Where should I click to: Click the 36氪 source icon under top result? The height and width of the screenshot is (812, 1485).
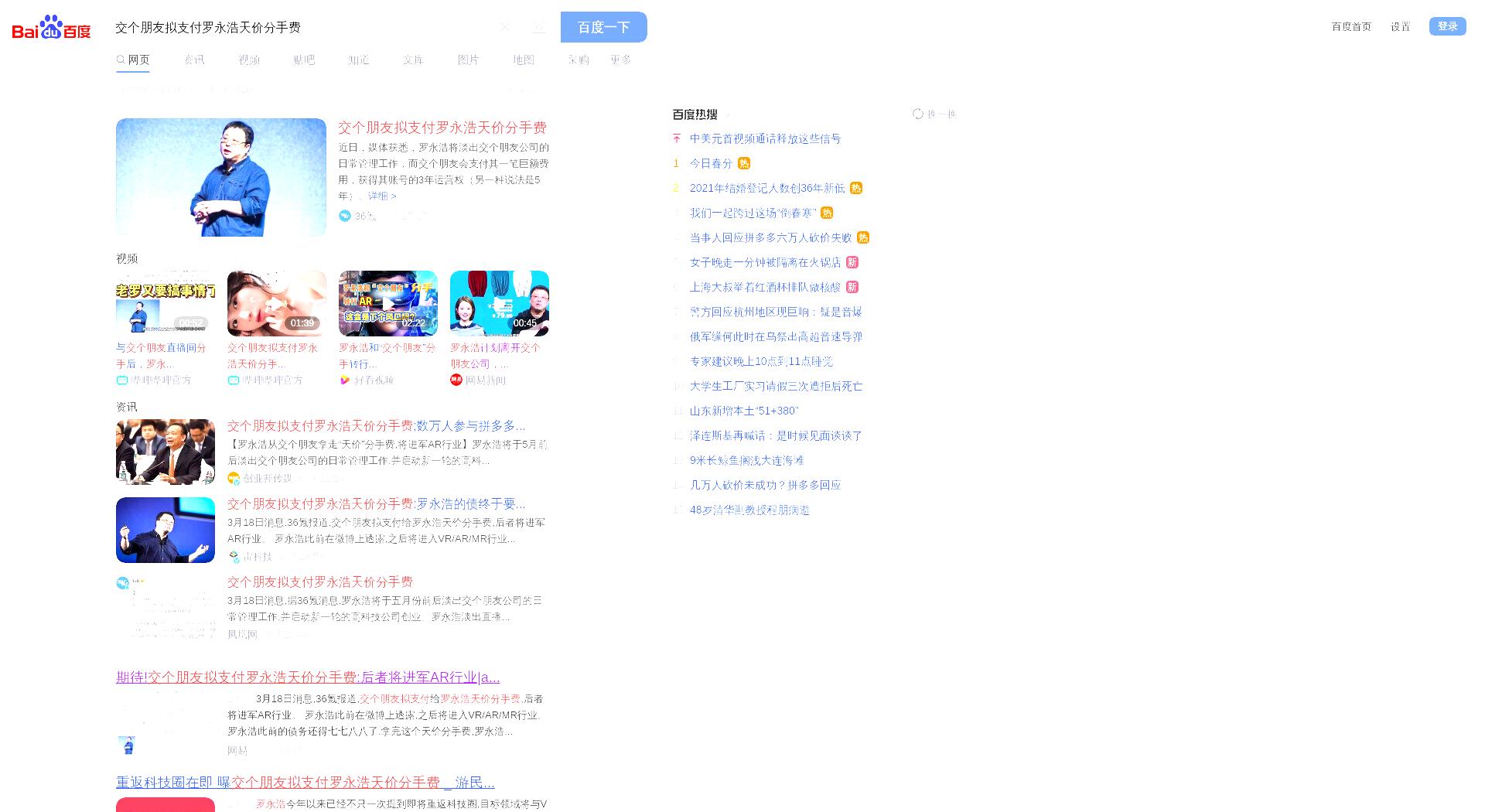(x=345, y=216)
